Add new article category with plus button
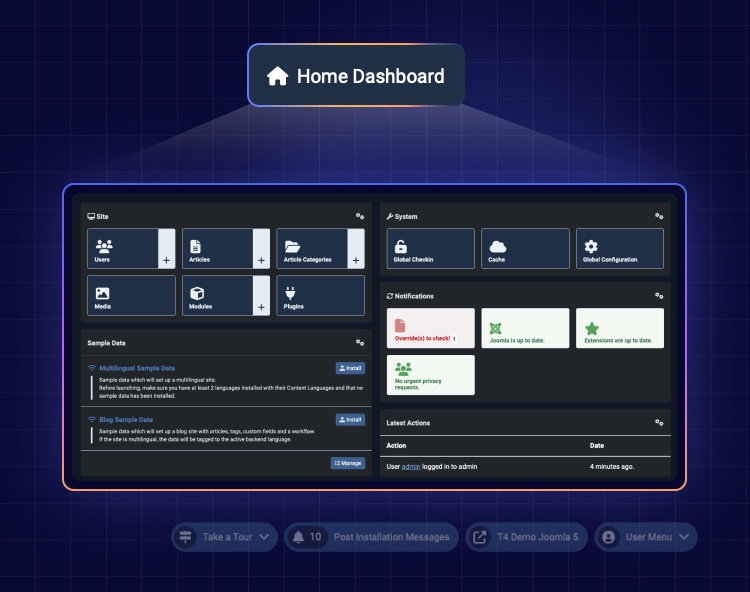This screenshot has height=592, width=750. 356,248
